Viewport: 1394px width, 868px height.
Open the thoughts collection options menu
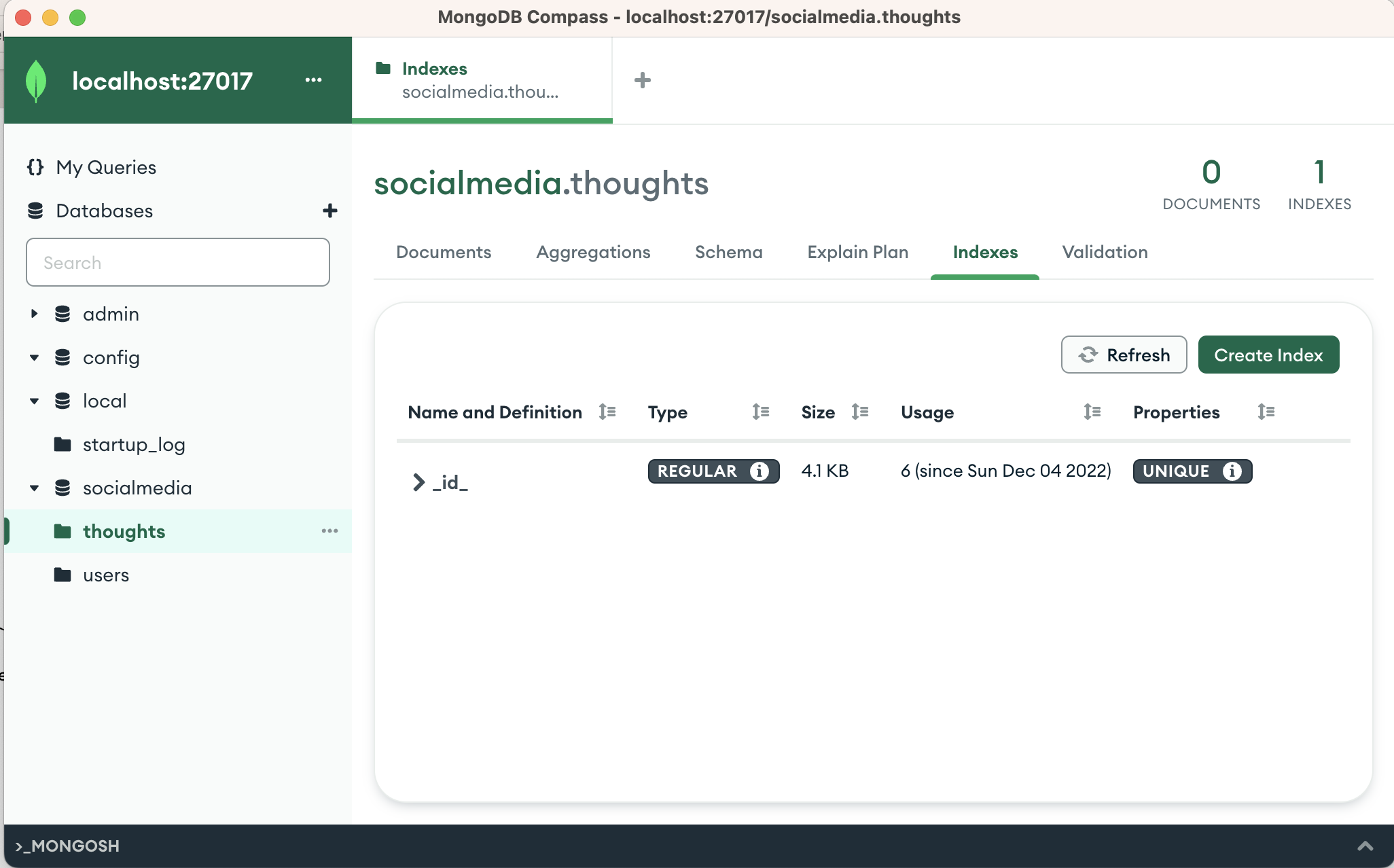click(x=329, y=531)
